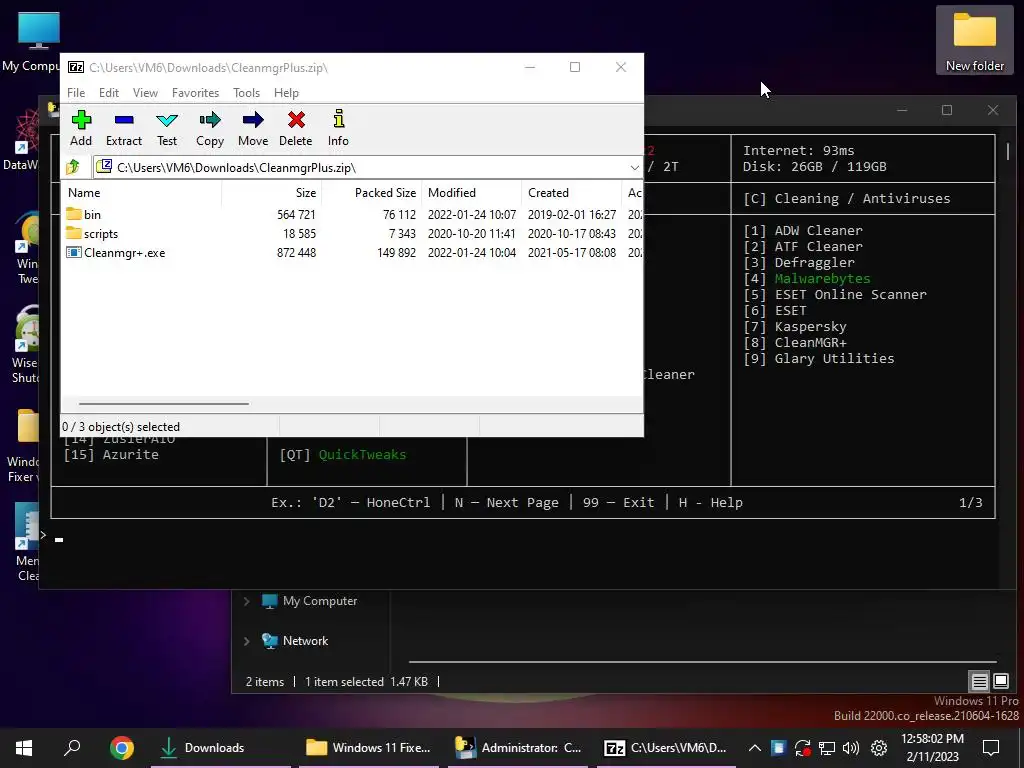1024x768 pixels.
Task: Sort by the Packed Size column
Action: pos(372,193)
